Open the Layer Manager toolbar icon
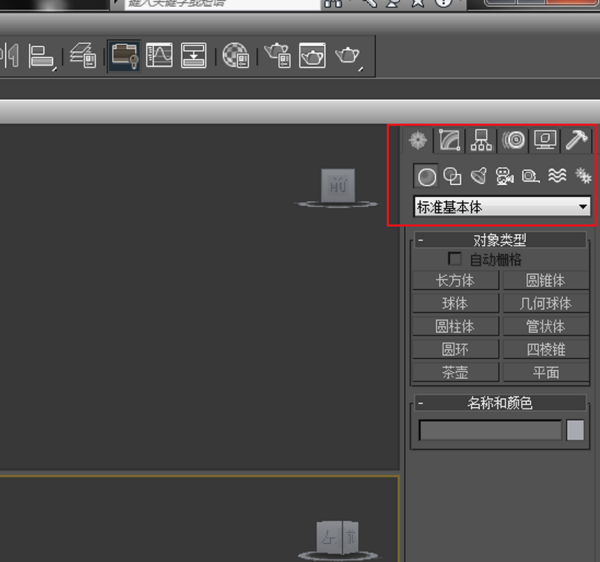Image resolution: width=600 pixels, height=562 pixels. coord(83,55)
